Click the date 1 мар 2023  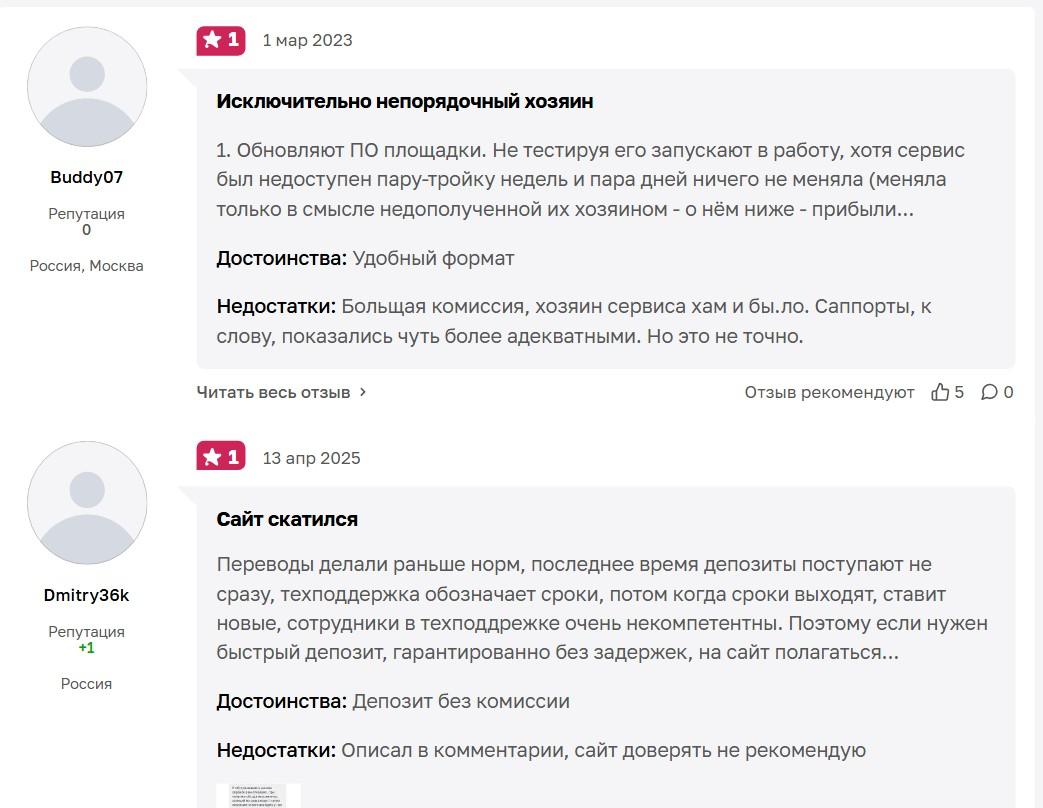click(x=307, y=40)
